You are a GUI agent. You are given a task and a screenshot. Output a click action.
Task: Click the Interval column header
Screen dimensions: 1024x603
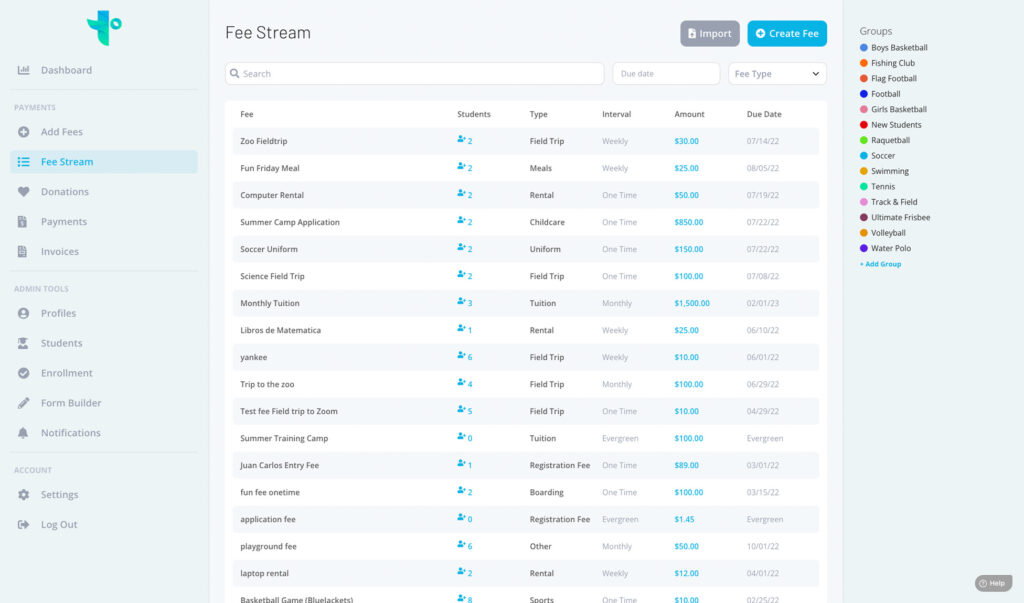pos(616,114)
